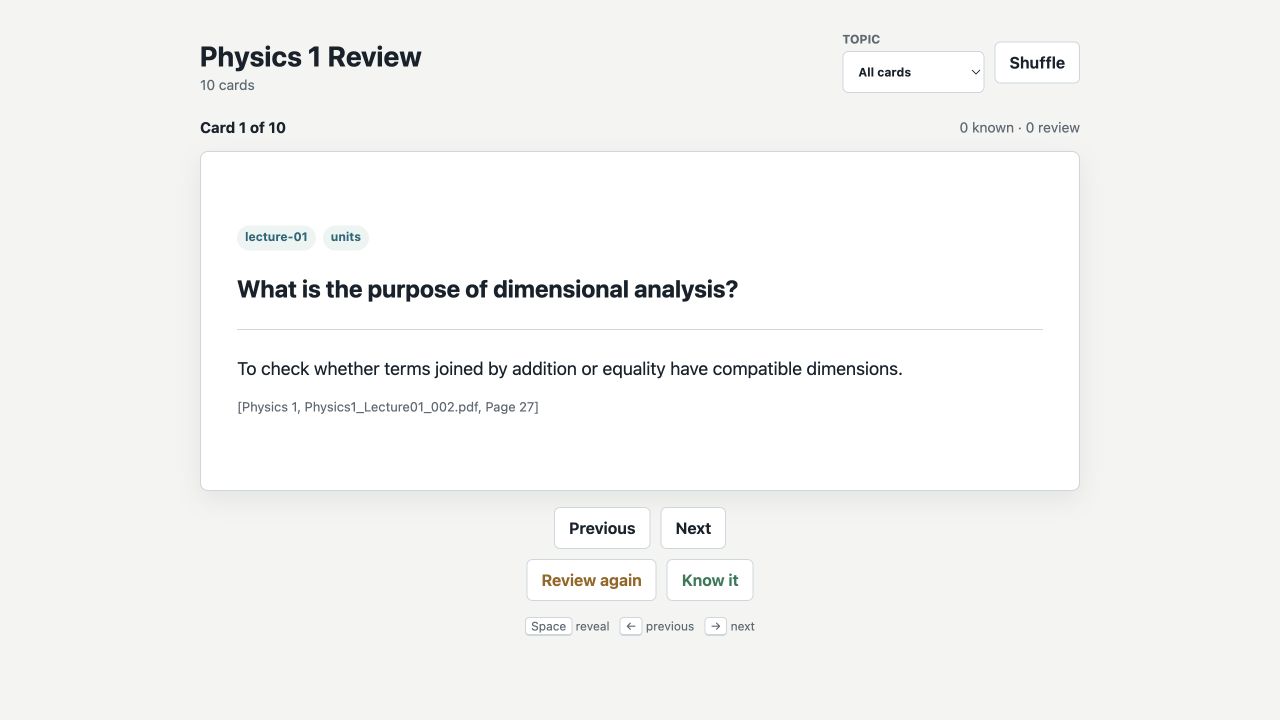Screen dimensions: 1280x720
Task: Select the lecture-01 tag
Action: pyautogui.click(x=276, y=237)
